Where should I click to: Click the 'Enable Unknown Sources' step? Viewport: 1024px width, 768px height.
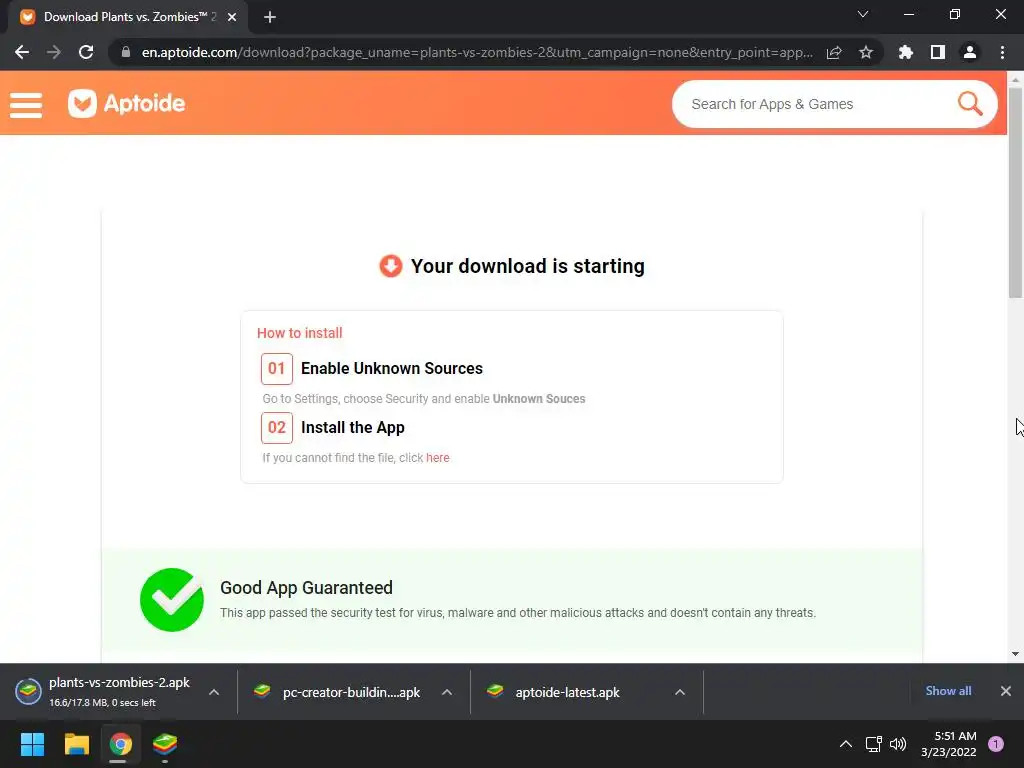pos(392,368)
